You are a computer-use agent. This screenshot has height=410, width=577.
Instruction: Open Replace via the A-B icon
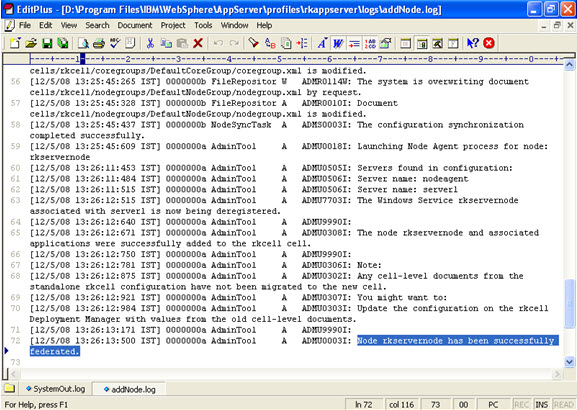pyautogui.click(x=270, y=43)
